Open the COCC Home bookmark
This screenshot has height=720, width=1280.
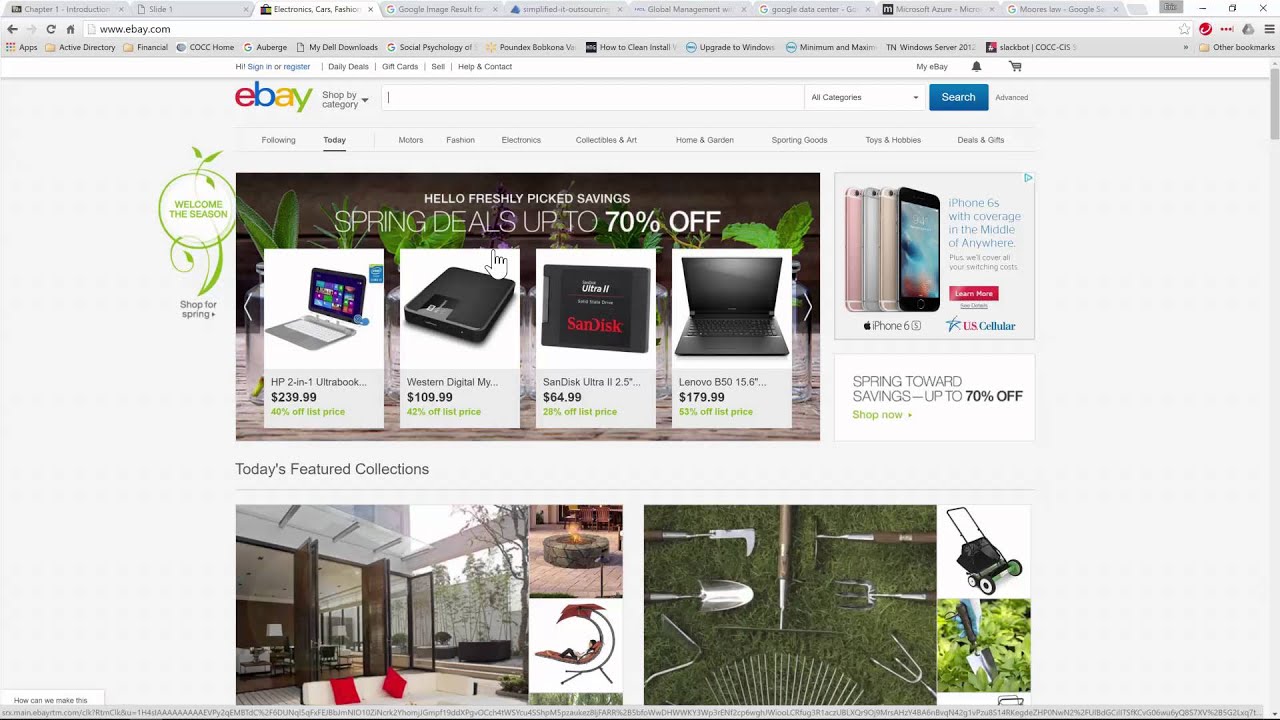[205, 47]
